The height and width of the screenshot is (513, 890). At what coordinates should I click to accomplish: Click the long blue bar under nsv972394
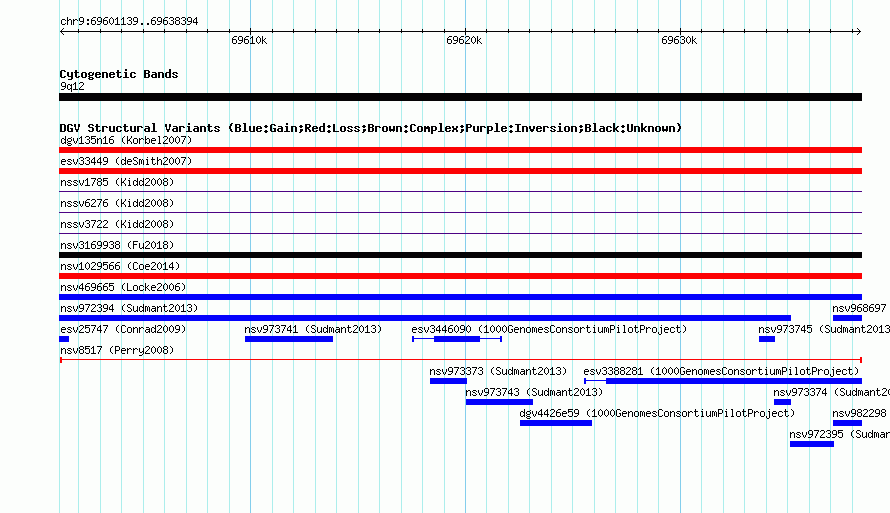[425, 318]
